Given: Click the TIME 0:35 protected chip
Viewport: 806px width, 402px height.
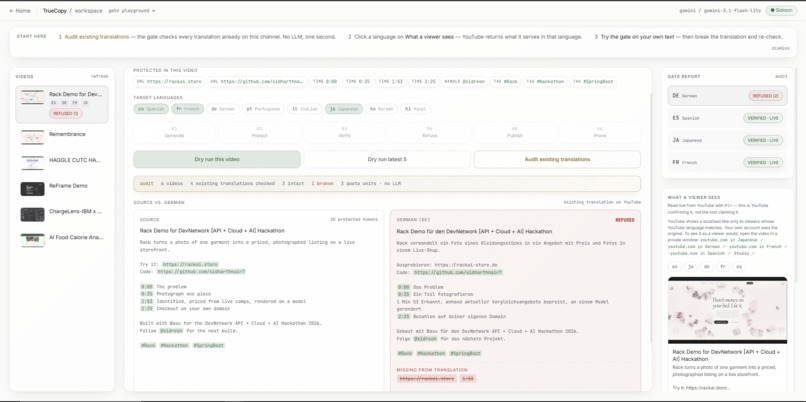Looking at the screenshot, I should pyautogui.click(x=358, y=81).
